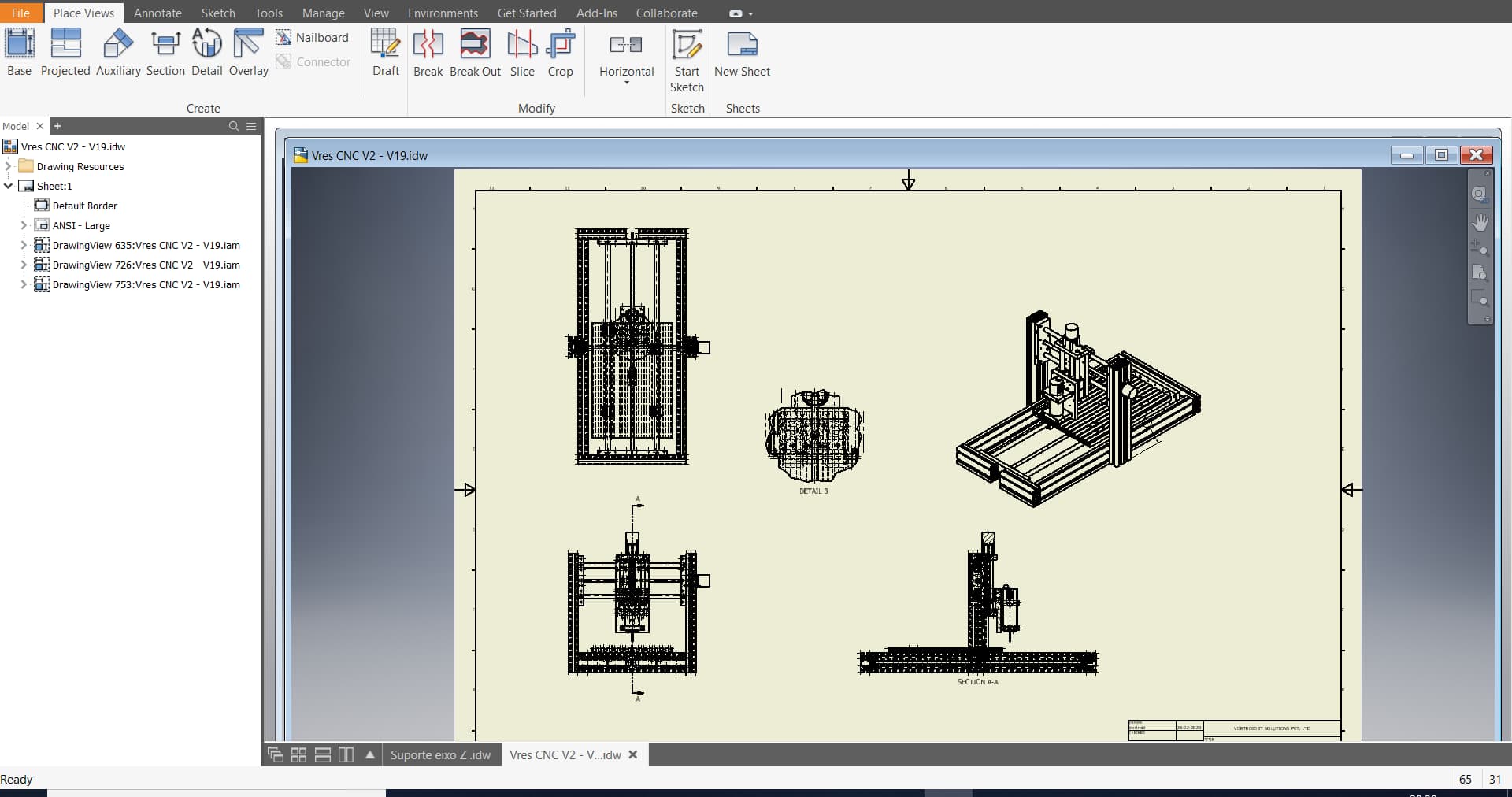This screenshot has width=1512, height=797.
Task: Expand the Drawing Resources folder
Action: (9, 166)
